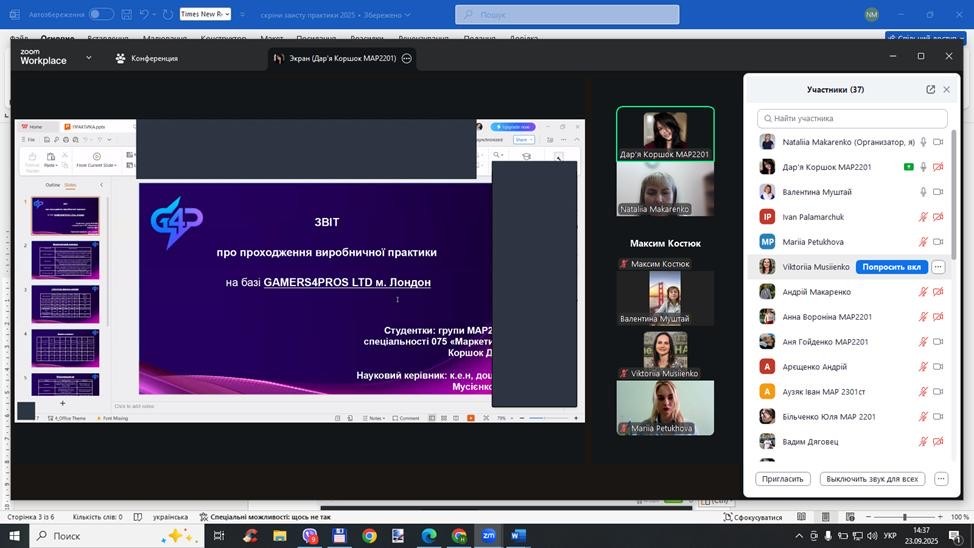Switch to the Конференция tab
974x548 pixels.
tap(147, 58)
